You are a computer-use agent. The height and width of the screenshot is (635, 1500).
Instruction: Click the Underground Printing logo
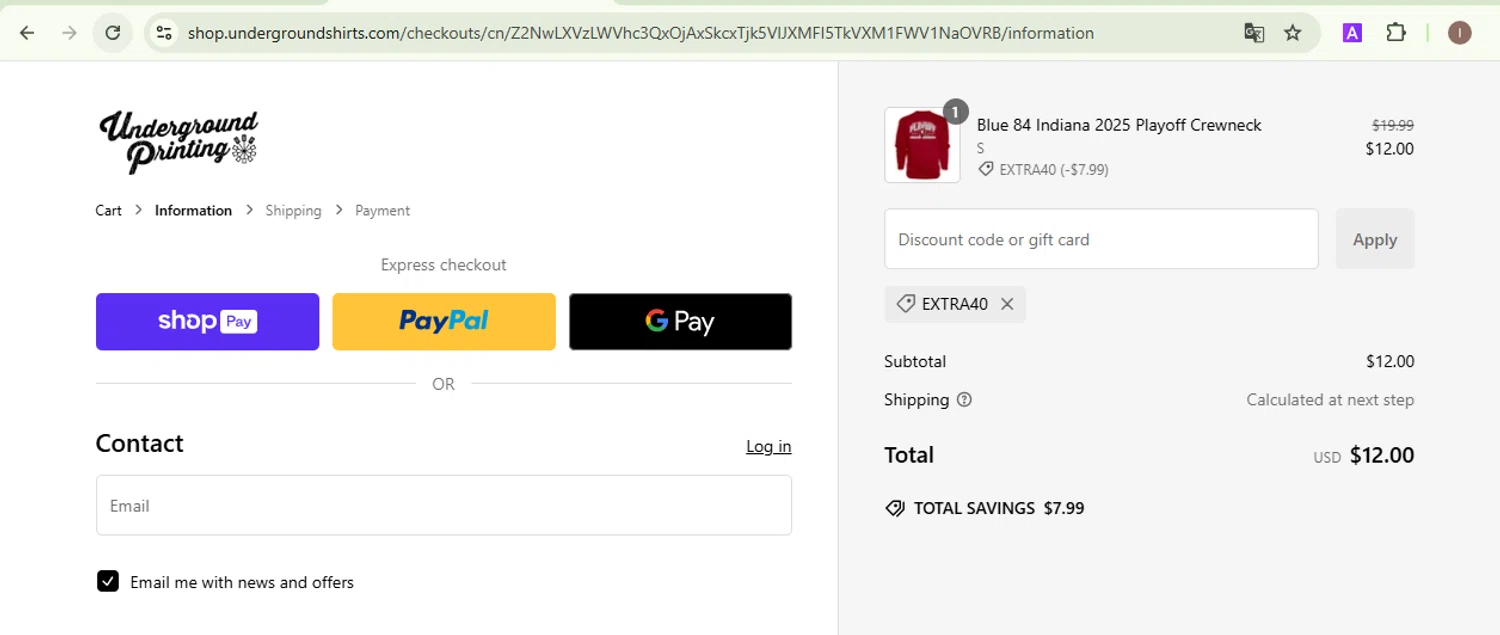click(x=178, y=142)
